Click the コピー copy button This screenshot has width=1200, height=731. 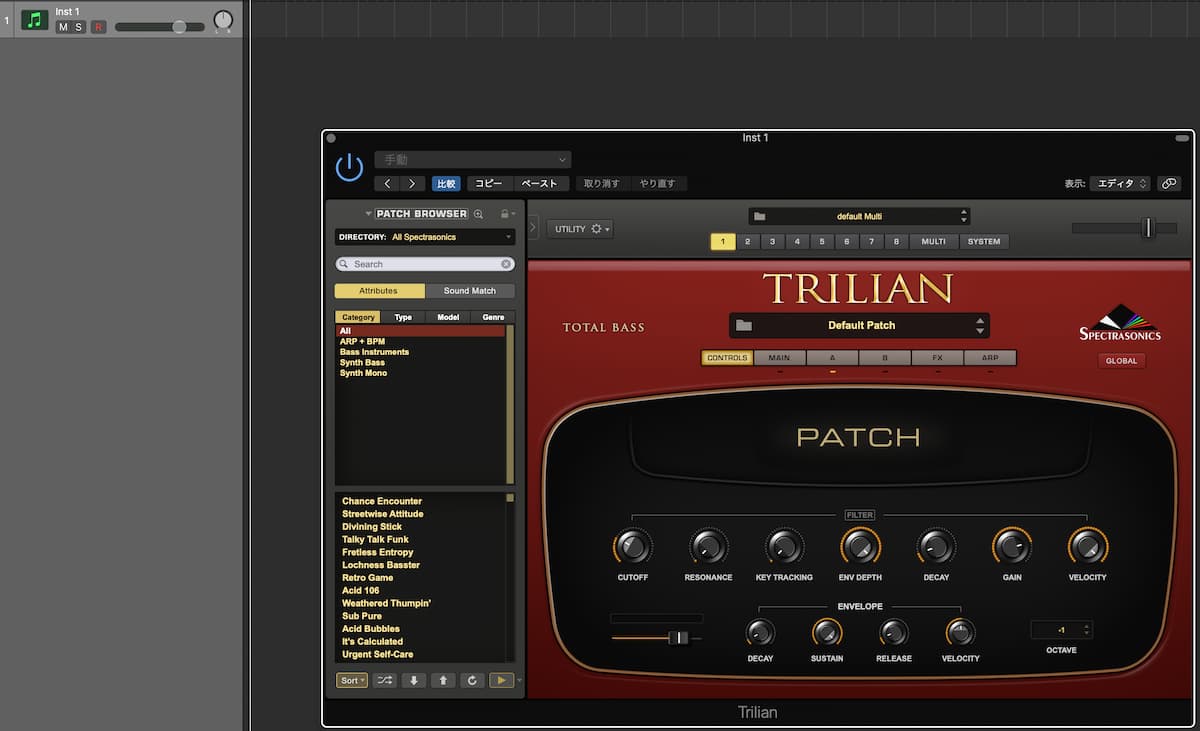[489, 184]
